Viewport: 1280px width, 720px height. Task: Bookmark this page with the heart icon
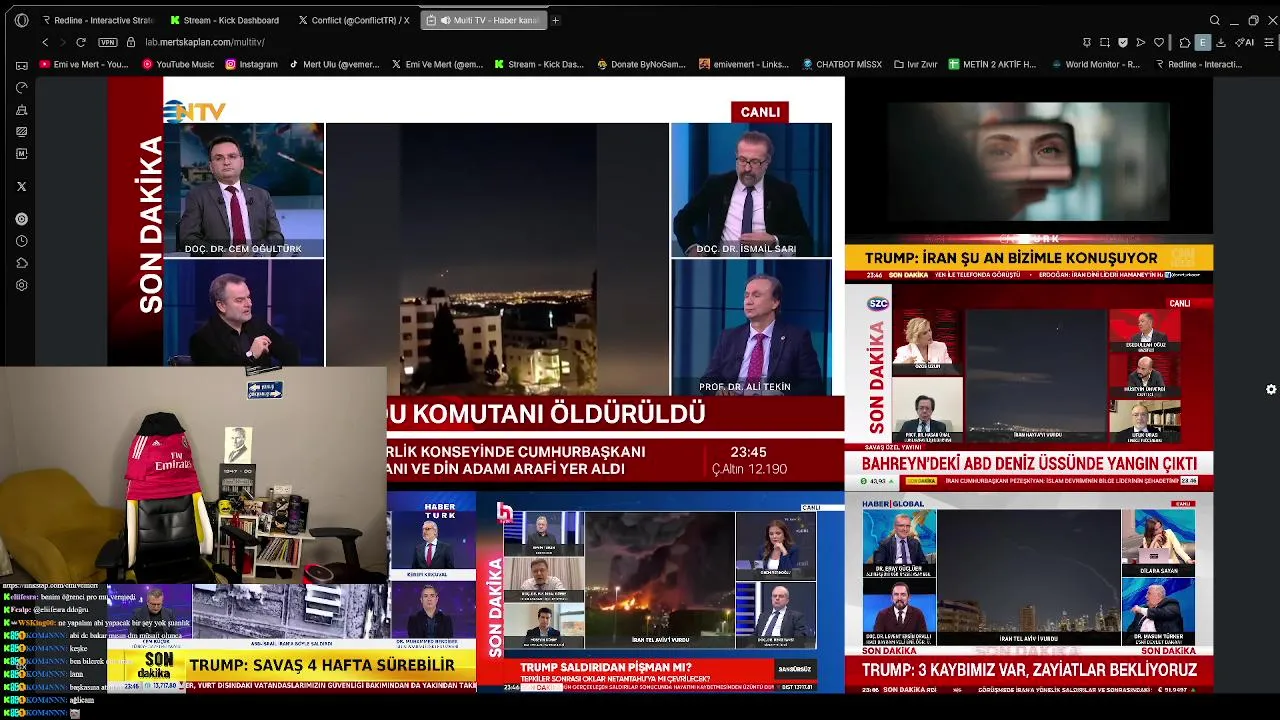tap(1159, 42)
